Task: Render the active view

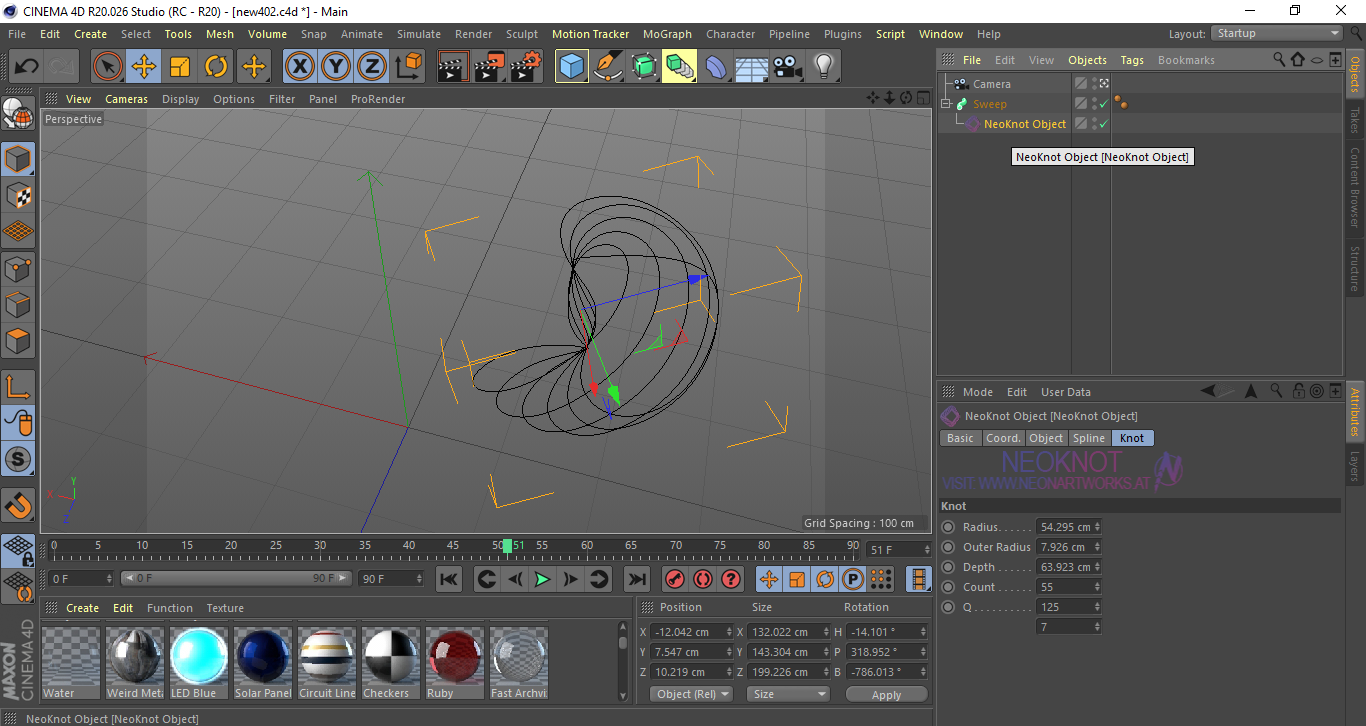Action: (454, 67)
